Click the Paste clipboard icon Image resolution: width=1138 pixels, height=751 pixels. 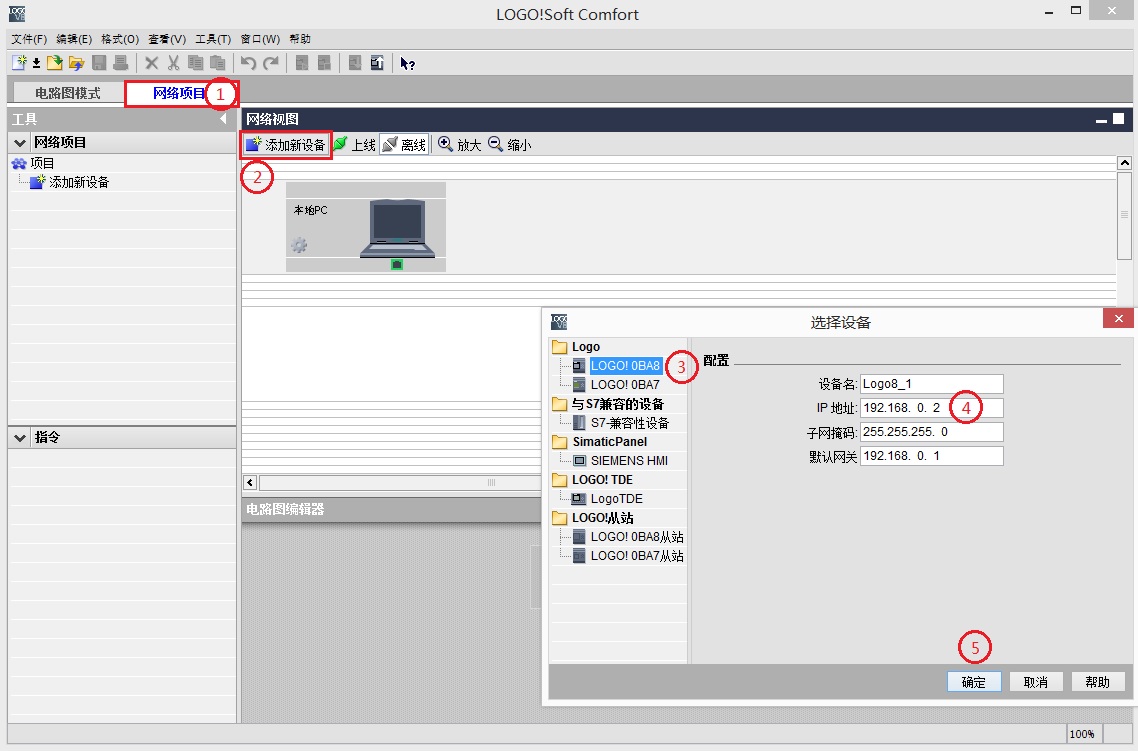[x=217, y=63]
